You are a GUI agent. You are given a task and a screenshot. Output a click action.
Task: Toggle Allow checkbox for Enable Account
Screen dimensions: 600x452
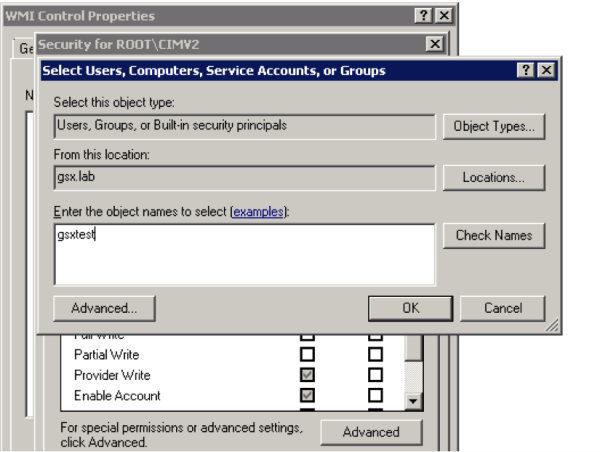pyautogui.click(x=307, y=395)
